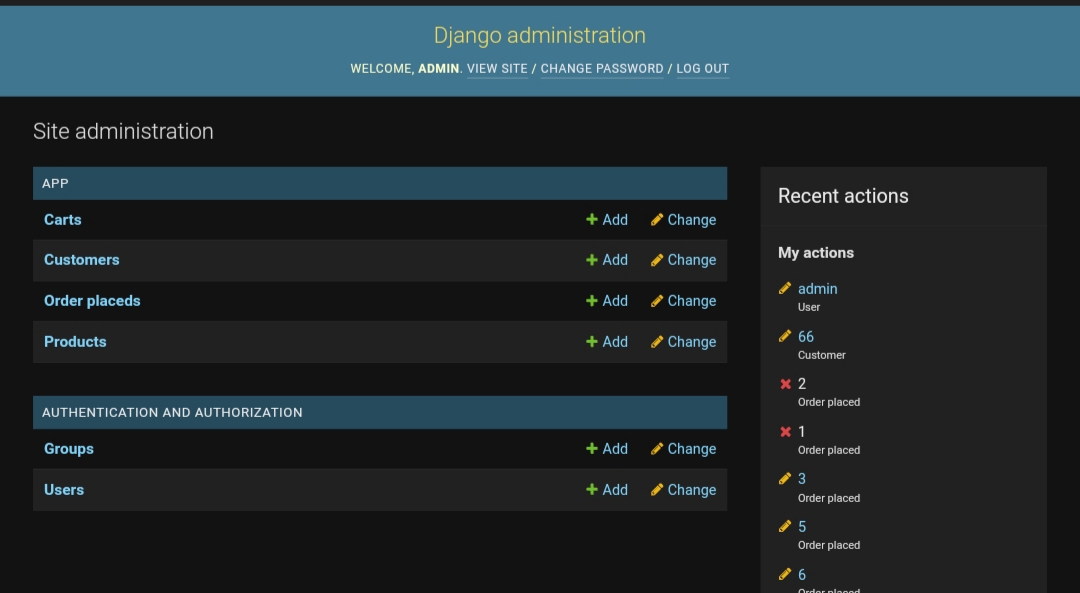Add a new Group
The height and width of the screenshot is (593, 1080).
point(607,448)
